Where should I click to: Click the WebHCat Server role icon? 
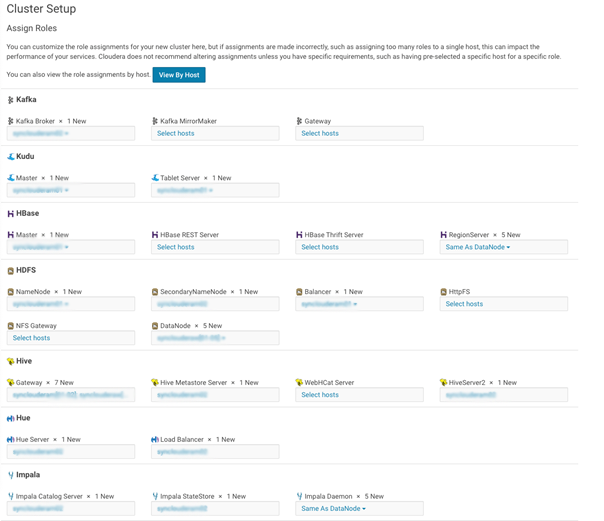coord(300,382)
